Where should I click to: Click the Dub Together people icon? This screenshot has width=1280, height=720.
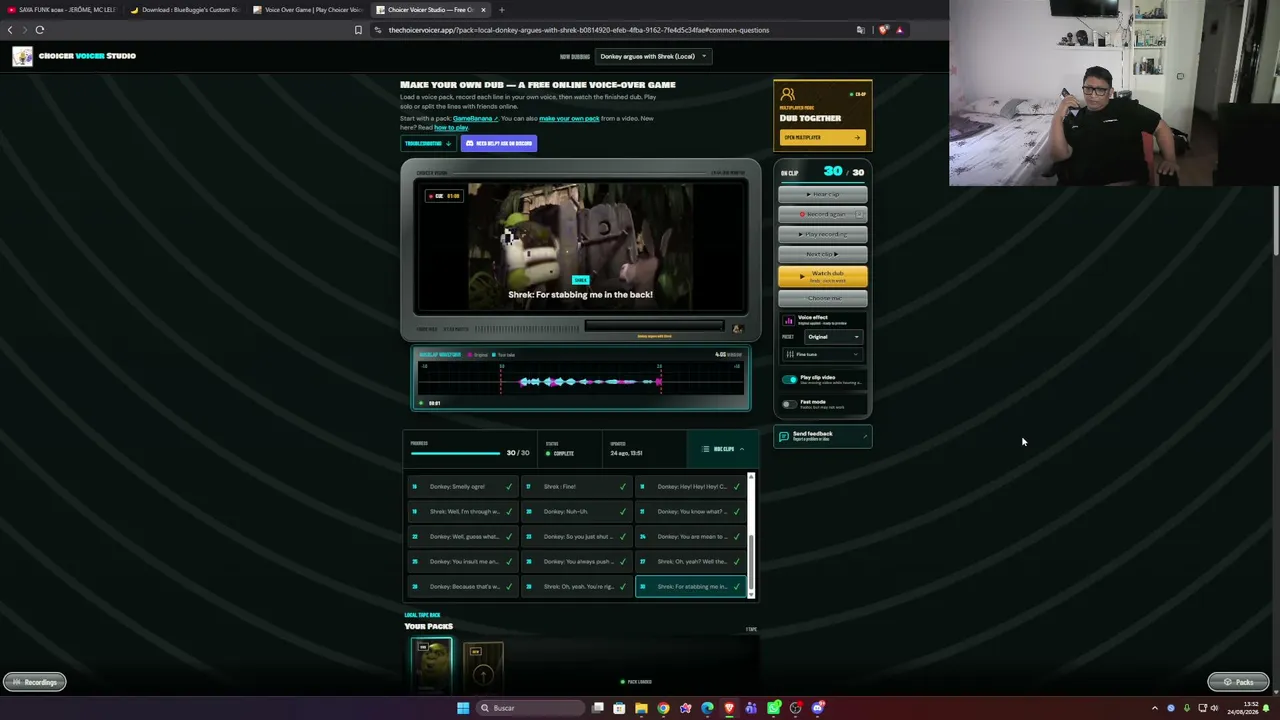pyautogui.click(x=788, y=95)
